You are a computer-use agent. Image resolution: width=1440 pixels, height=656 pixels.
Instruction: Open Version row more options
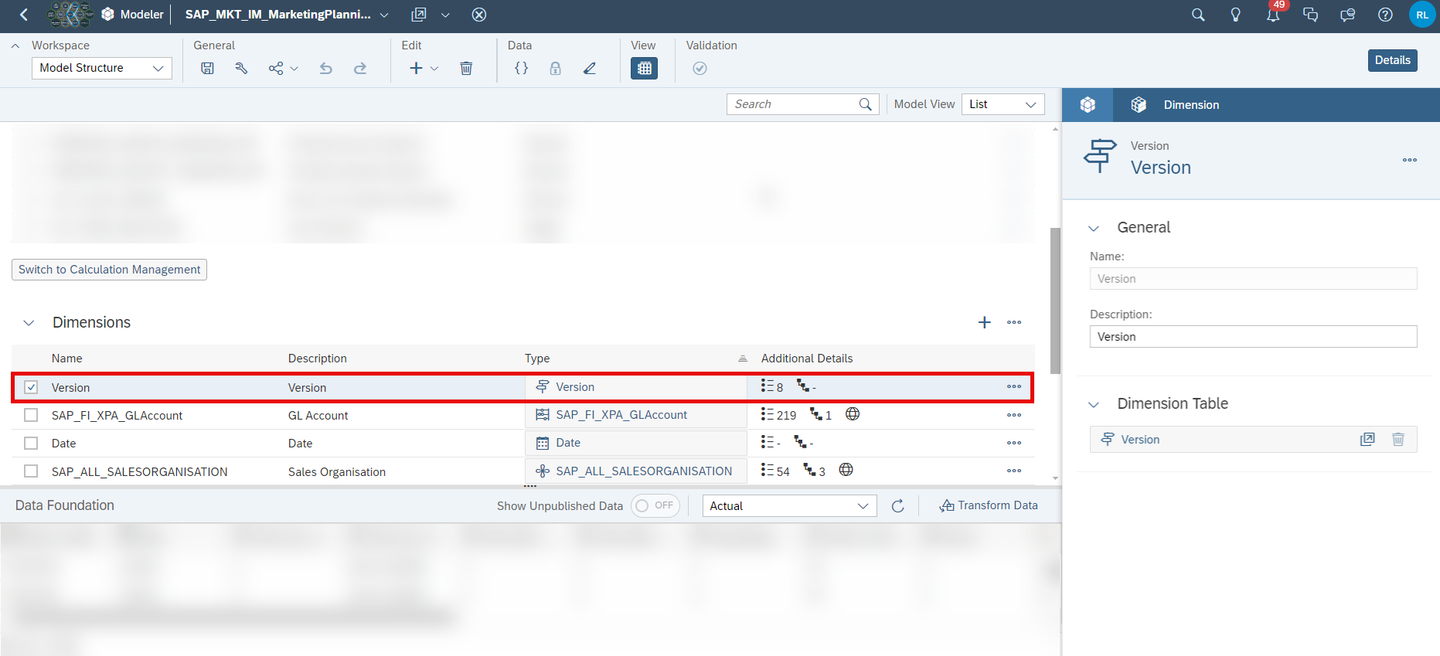click(1014, 387)
